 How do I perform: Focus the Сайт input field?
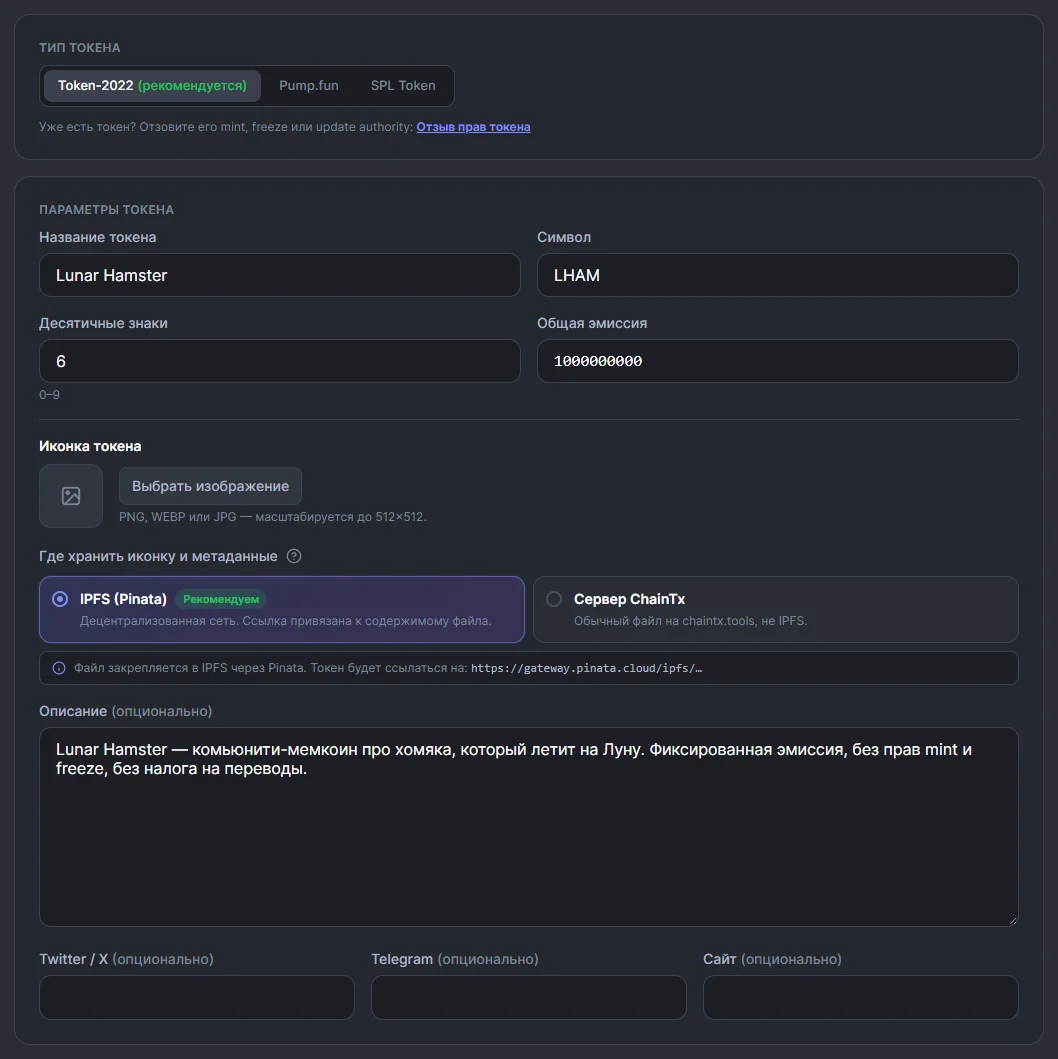pyautogui.click(x=860, y=997)
